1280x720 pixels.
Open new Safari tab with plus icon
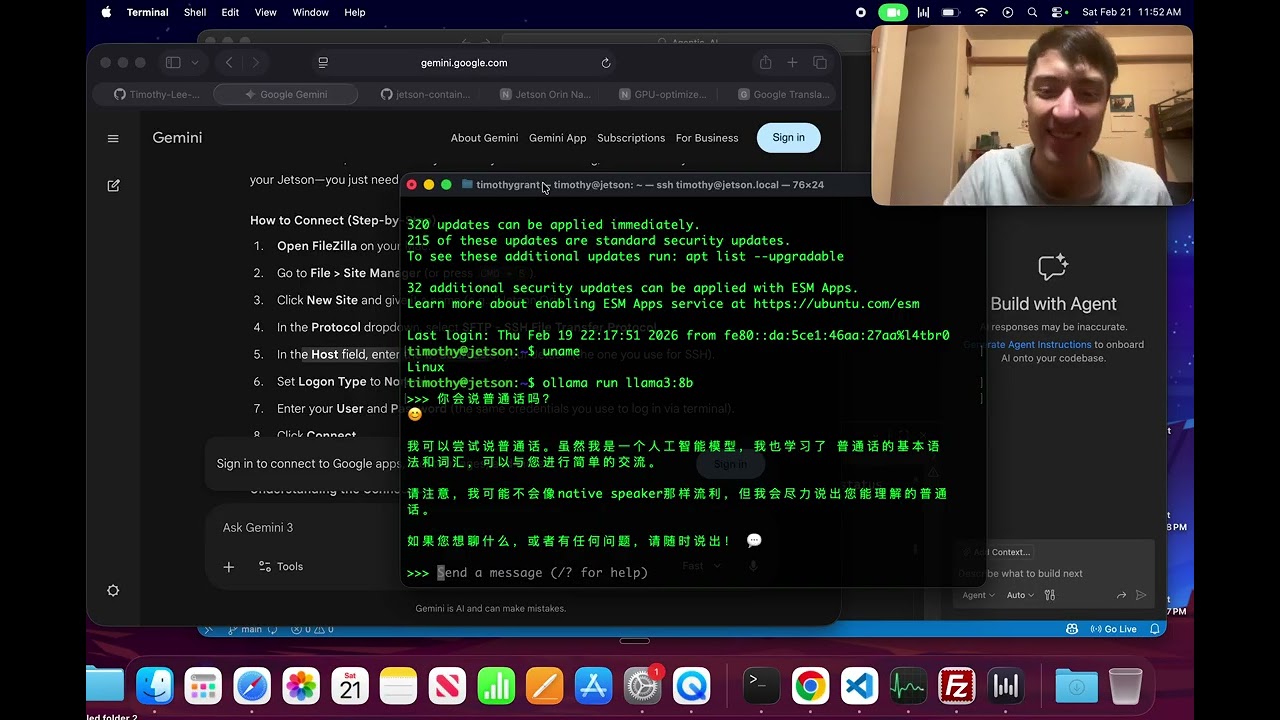tap(792, 63)
